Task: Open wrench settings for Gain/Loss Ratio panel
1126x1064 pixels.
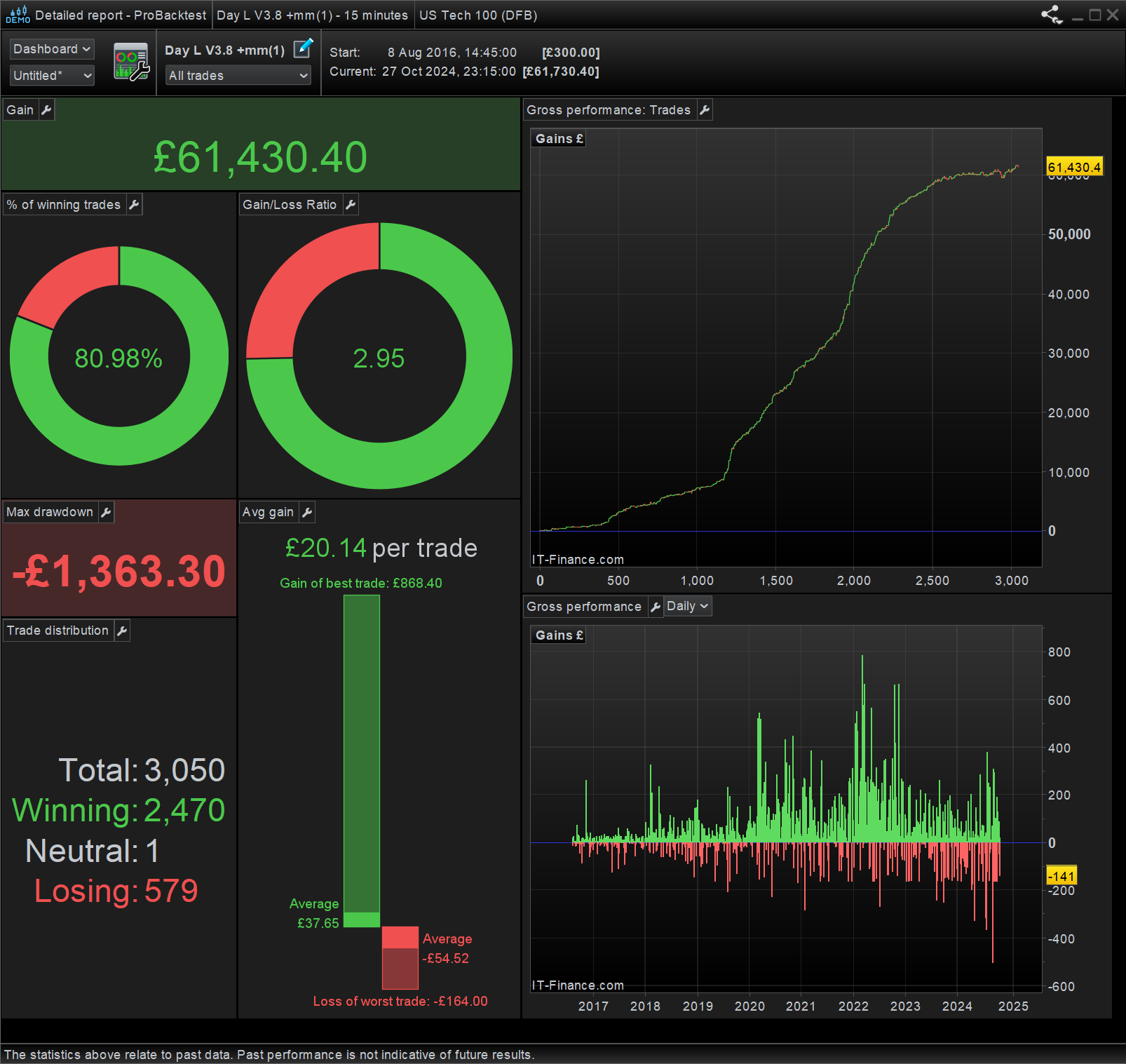Action: (351, 205)
